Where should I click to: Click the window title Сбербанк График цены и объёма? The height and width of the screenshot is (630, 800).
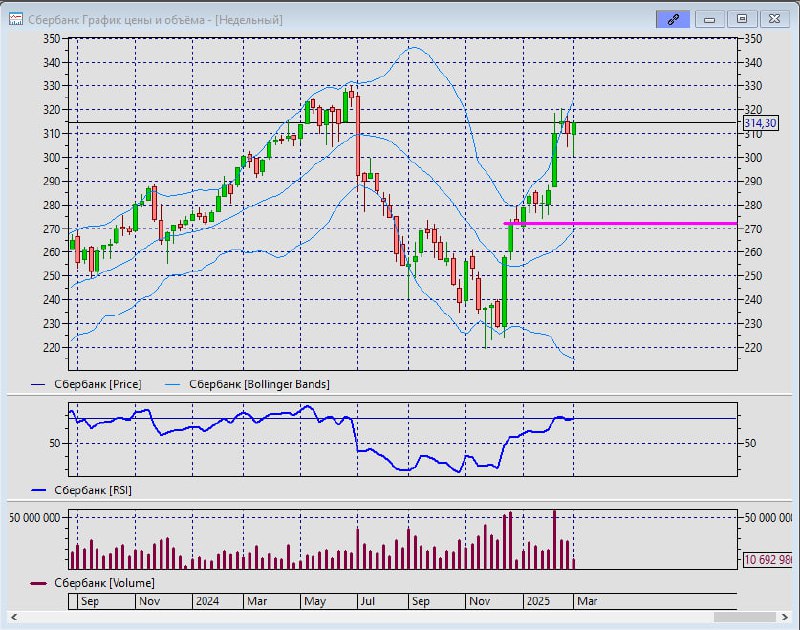(155, 20)
